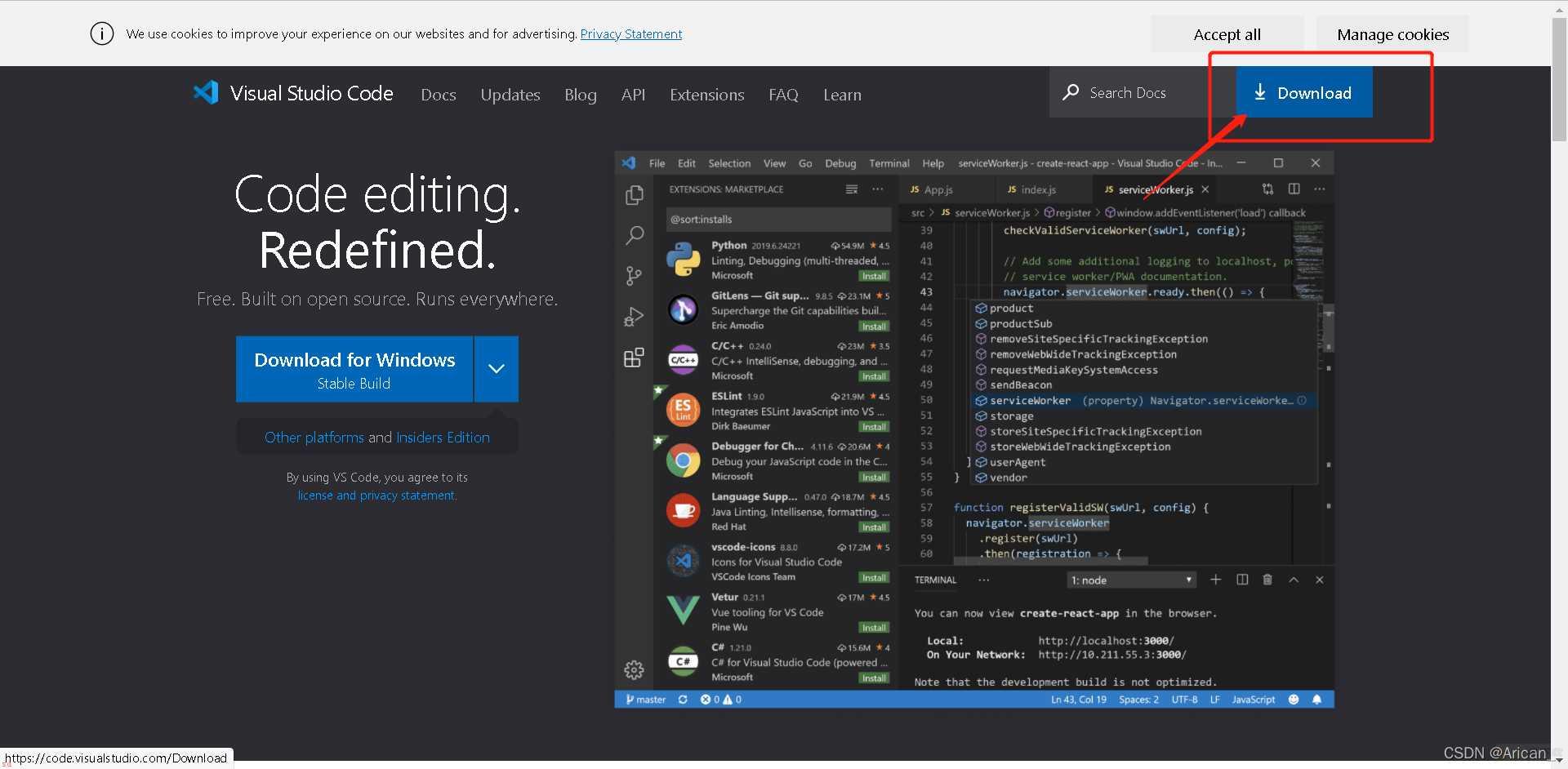Click JavaScript language mode in status bar
Viewport: 1568px width, 769px height.
click(x=1254, y=700)
